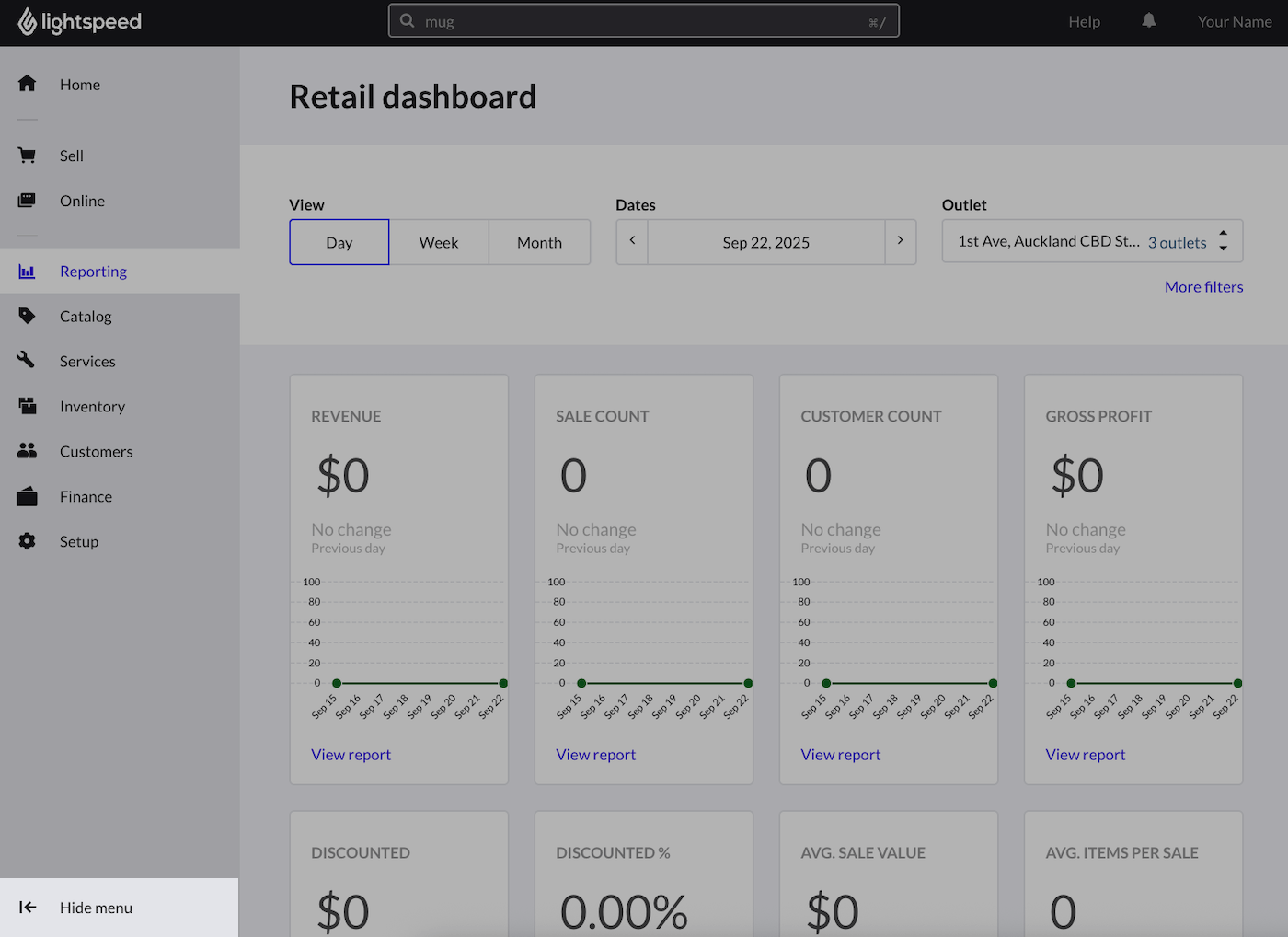Open notifications via the bell icon
This screenshot has width=1288, height=937.
1148,20
